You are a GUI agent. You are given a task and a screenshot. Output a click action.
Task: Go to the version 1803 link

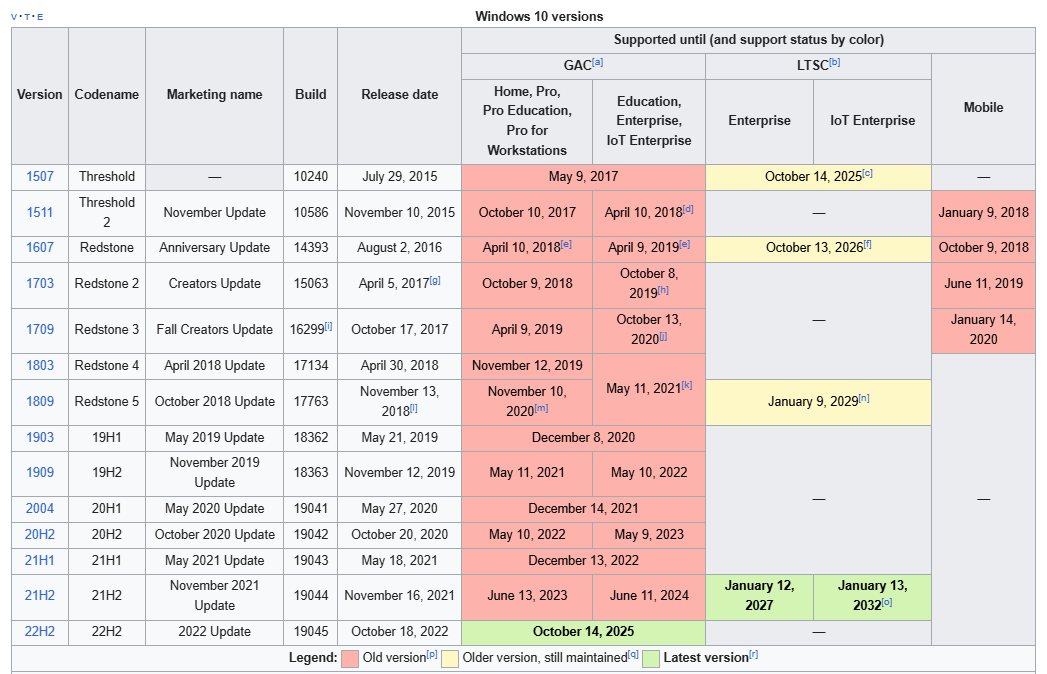(x=39, y=365)
